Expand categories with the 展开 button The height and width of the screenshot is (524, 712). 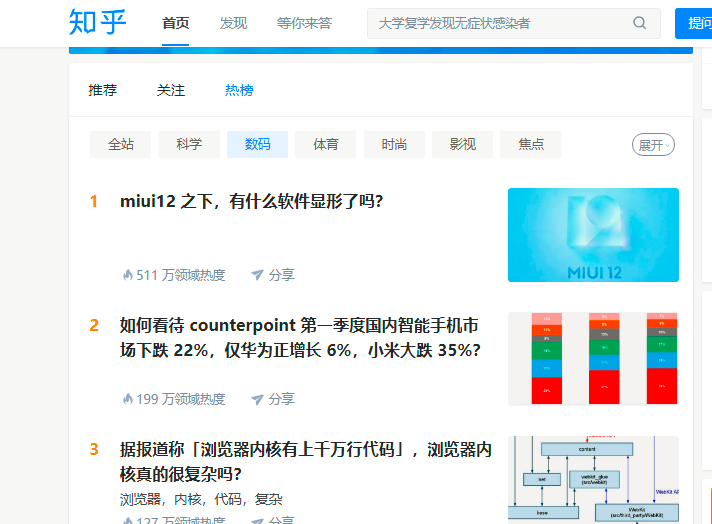653,145
